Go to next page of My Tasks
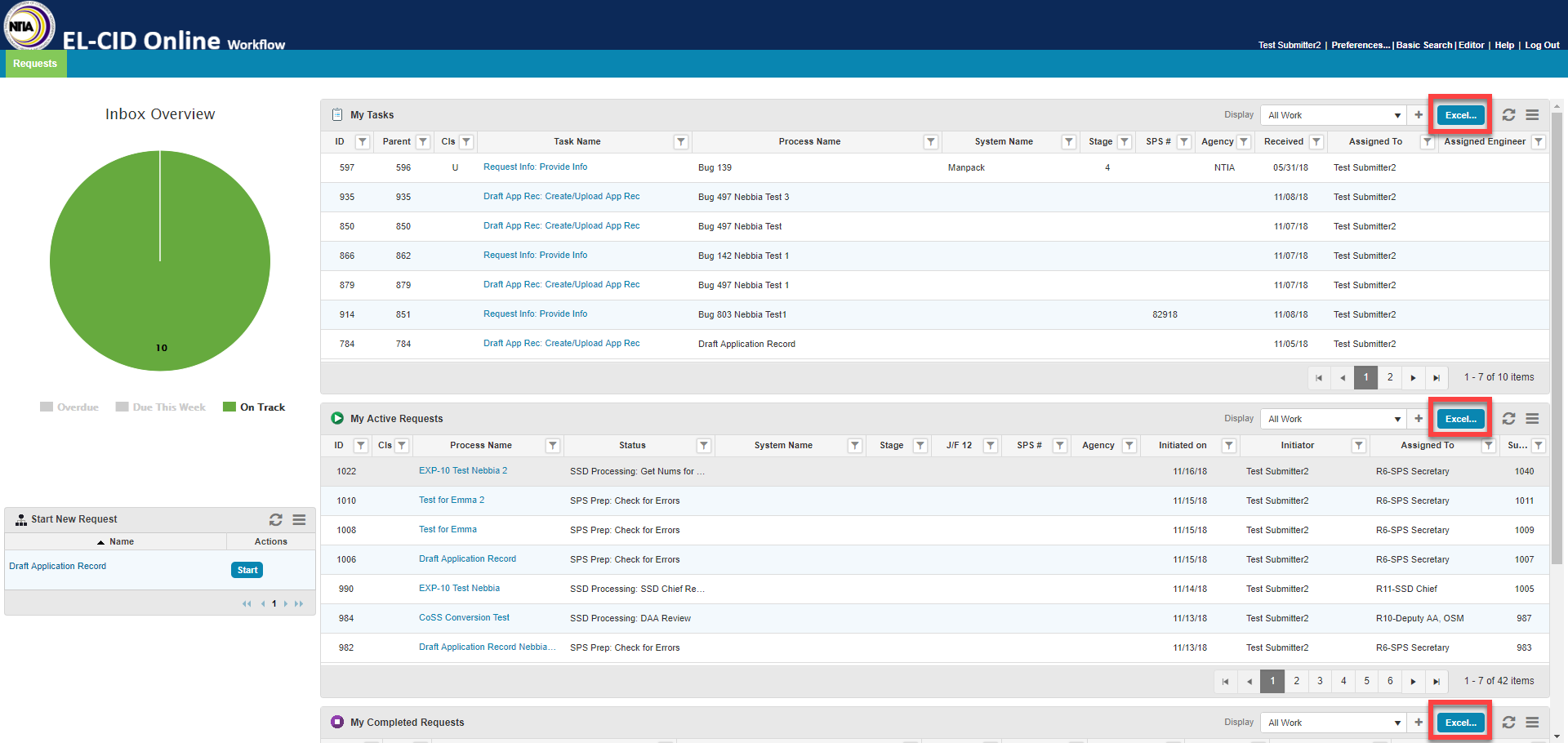Viewport: 1568px width, 743px height. (1414, 378)
